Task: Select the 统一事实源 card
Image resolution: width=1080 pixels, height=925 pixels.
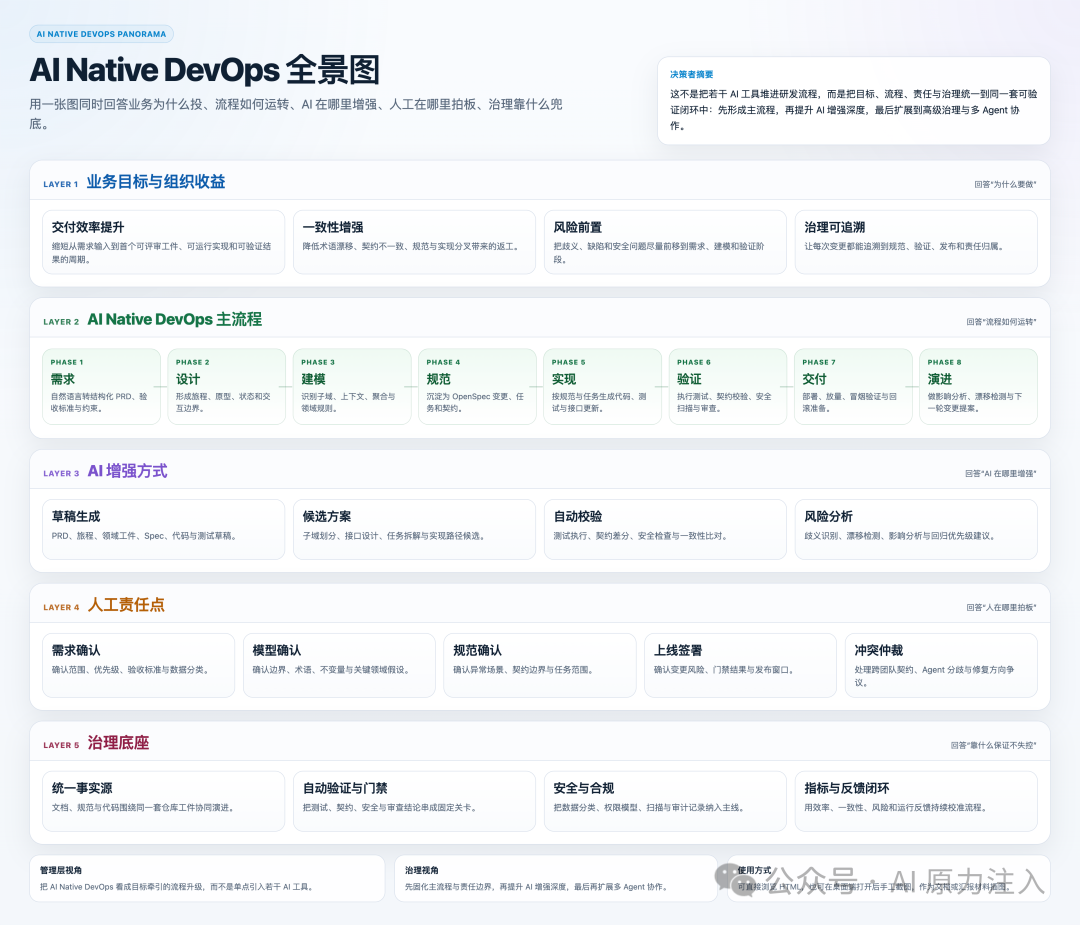Action: [x=163, y=801]
